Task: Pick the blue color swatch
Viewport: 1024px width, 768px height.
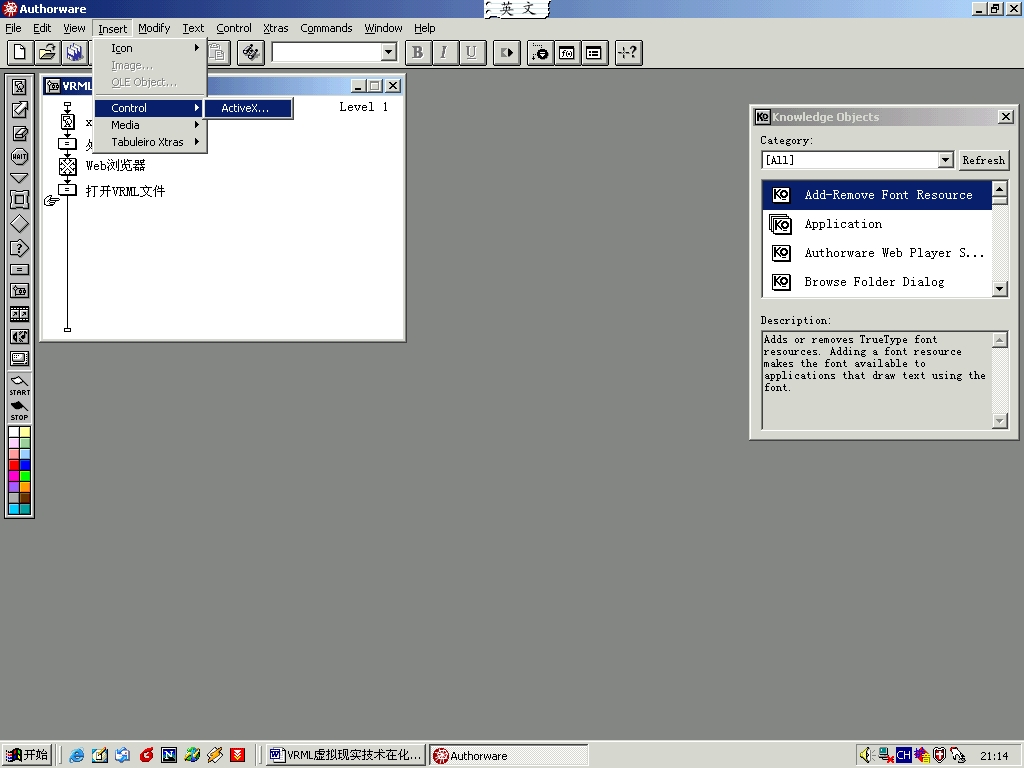Action: pos(25,465)
